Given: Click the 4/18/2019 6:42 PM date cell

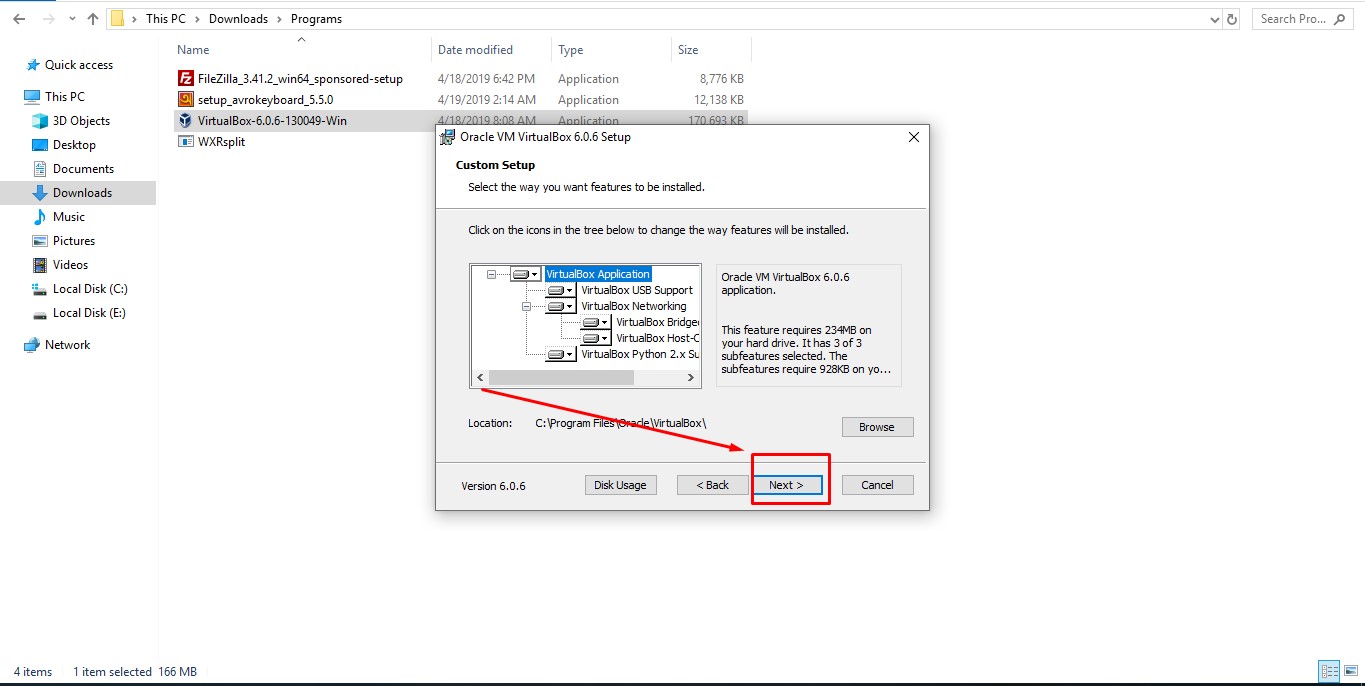Looking at the screenshot, I should pos(486,79).
